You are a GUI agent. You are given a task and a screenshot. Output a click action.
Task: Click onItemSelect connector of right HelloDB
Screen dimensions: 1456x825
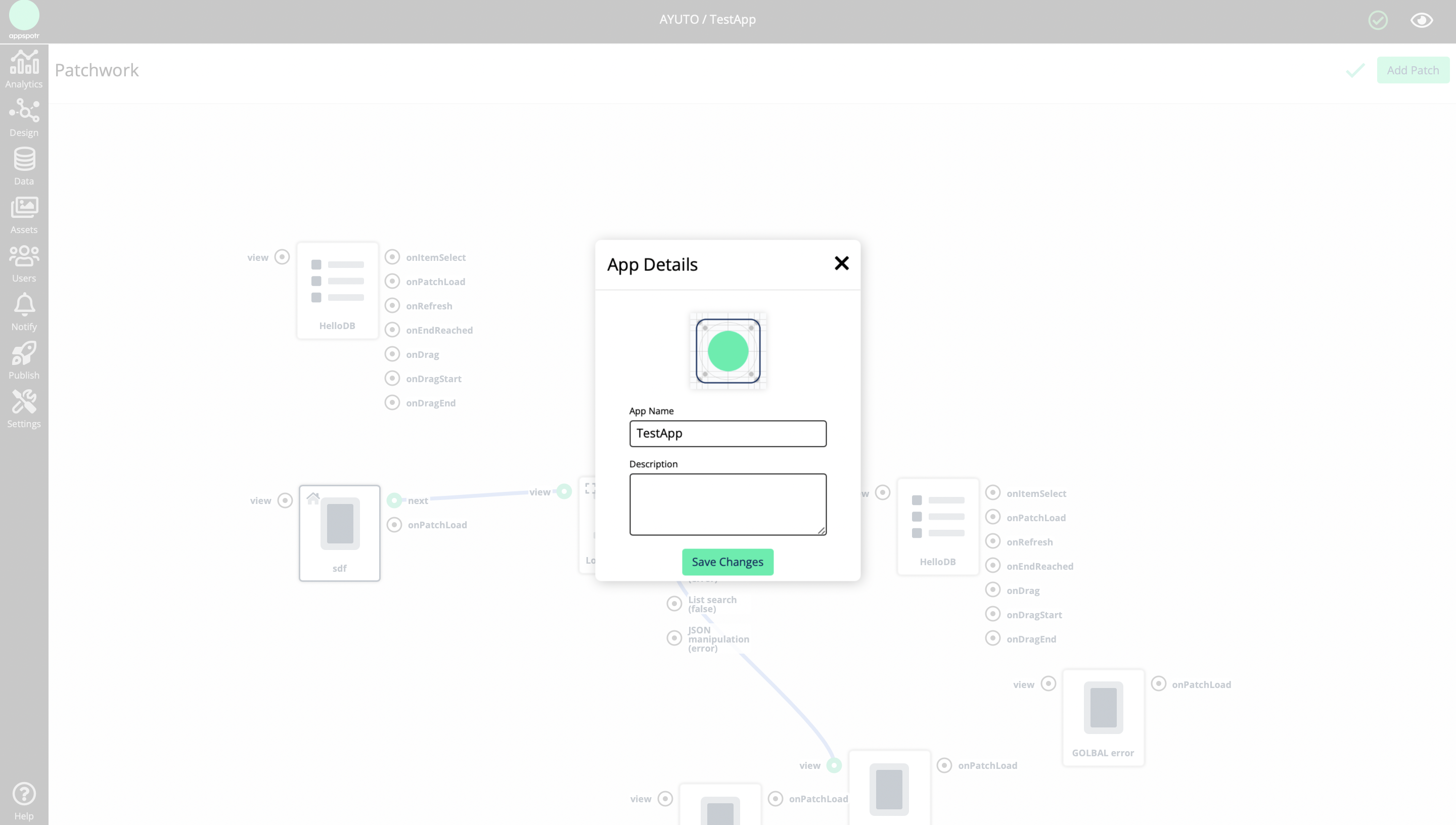992,493
